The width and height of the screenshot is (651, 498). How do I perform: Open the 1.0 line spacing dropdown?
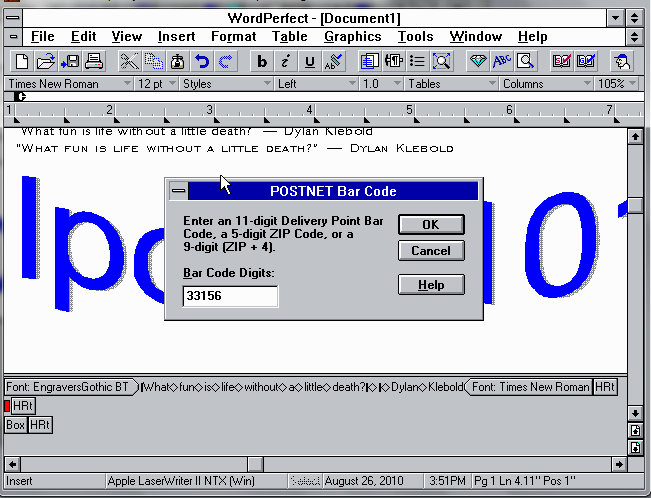click(381, 84)
